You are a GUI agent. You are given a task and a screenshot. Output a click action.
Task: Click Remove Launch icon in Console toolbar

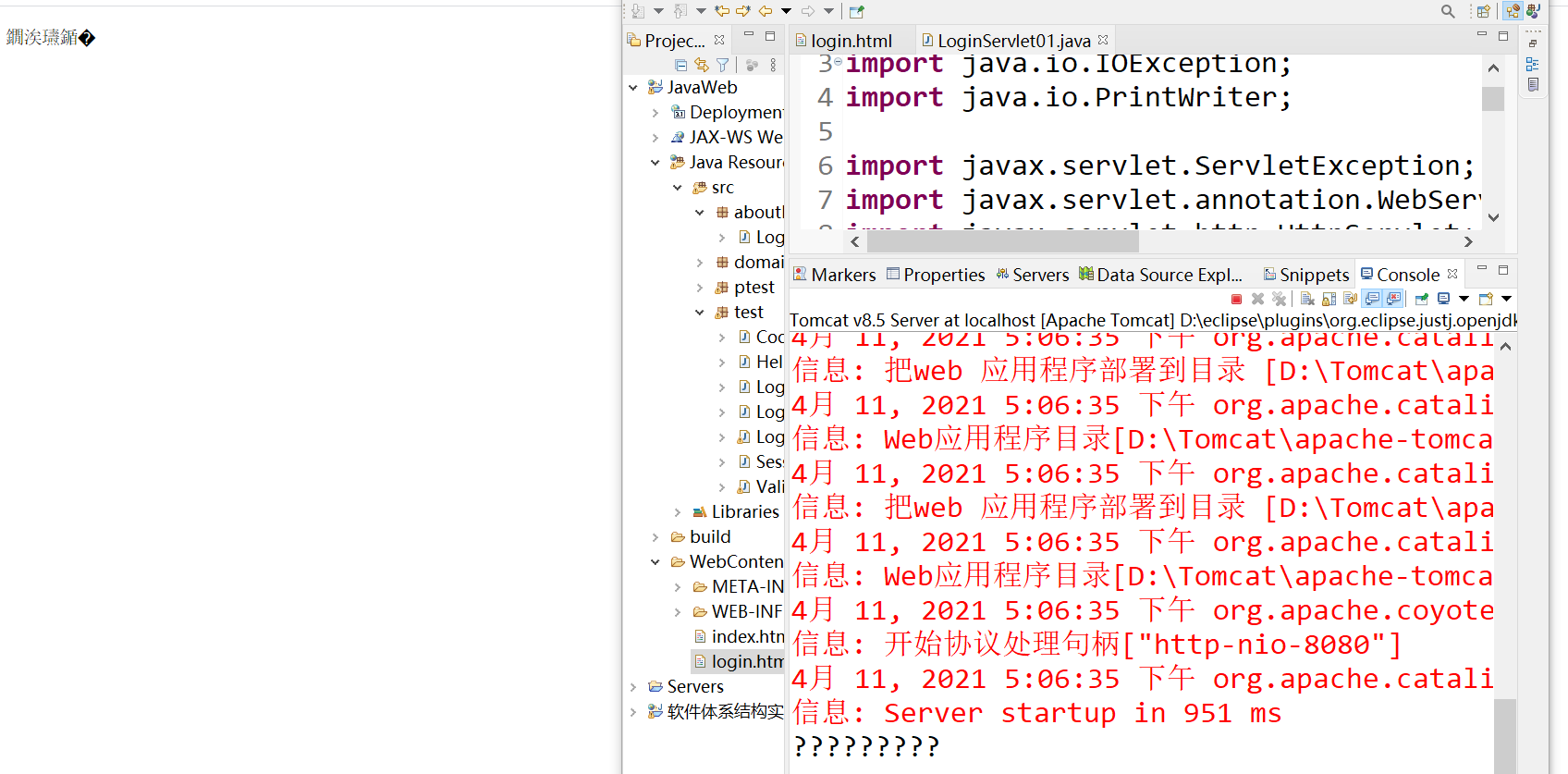click(1257, 299)
